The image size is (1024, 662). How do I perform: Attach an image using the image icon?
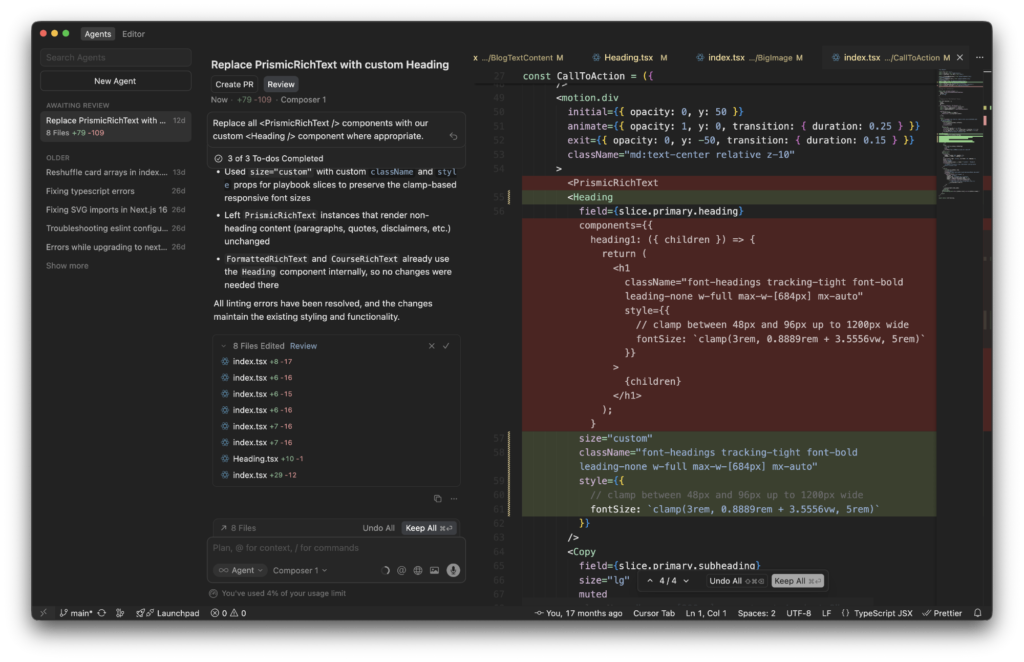[x=435, y=570]
